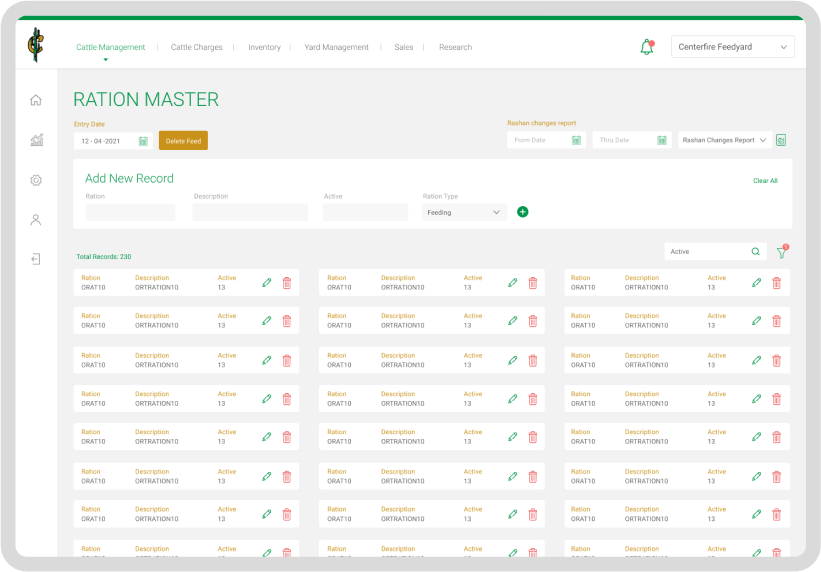
Task: Open the user profile sidebar icon
Action: click(36, 220)
